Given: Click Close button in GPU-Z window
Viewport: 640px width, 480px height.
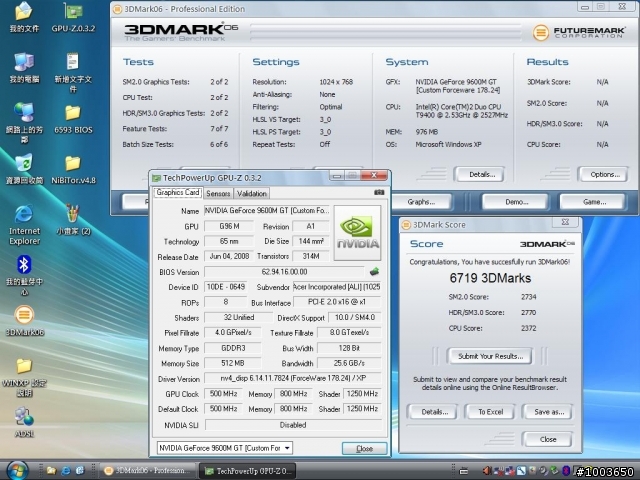Looking at the screenshot, I should point(364,448).
